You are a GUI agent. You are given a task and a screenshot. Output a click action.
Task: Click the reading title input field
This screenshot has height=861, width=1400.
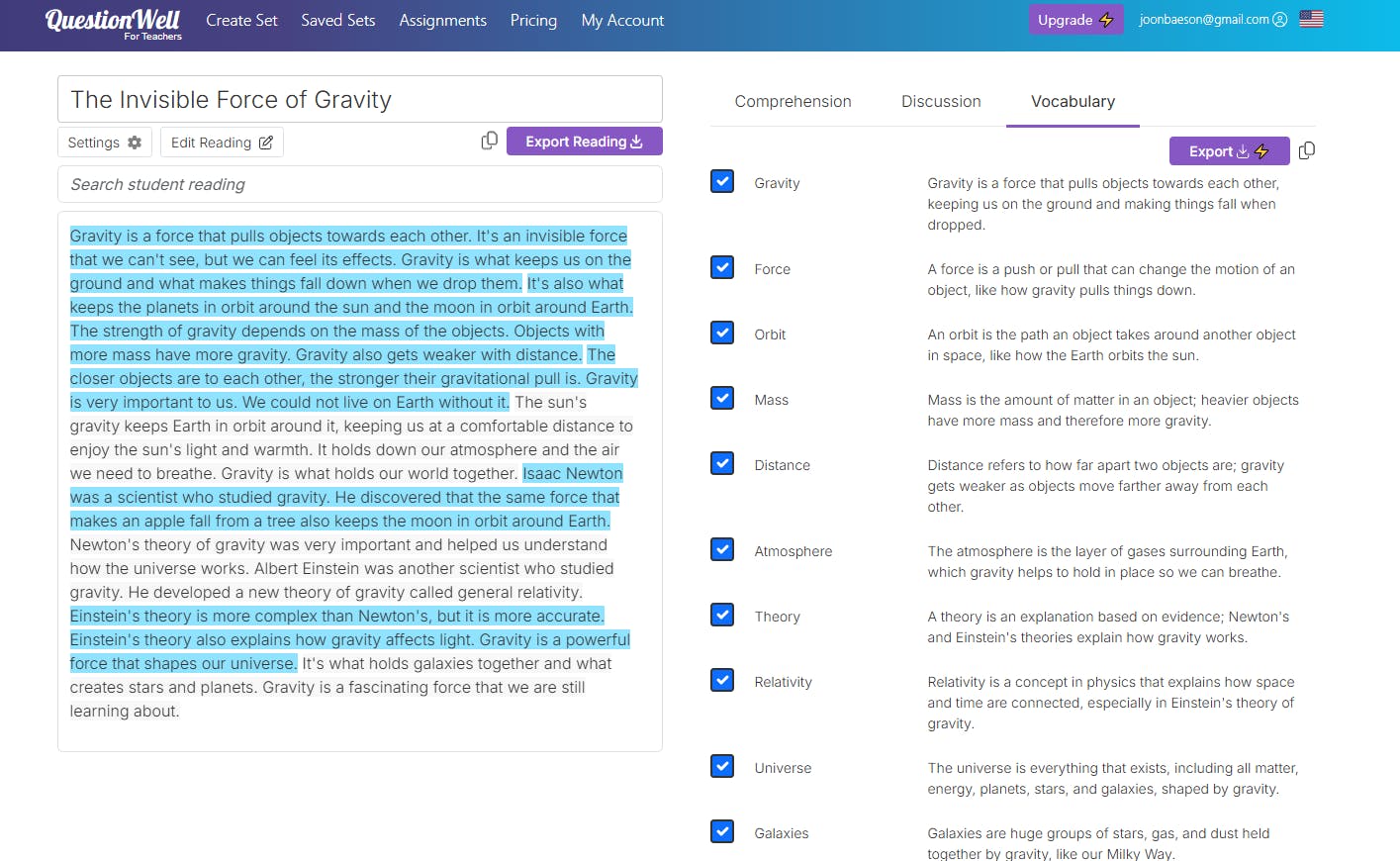(x=360, y=99)
